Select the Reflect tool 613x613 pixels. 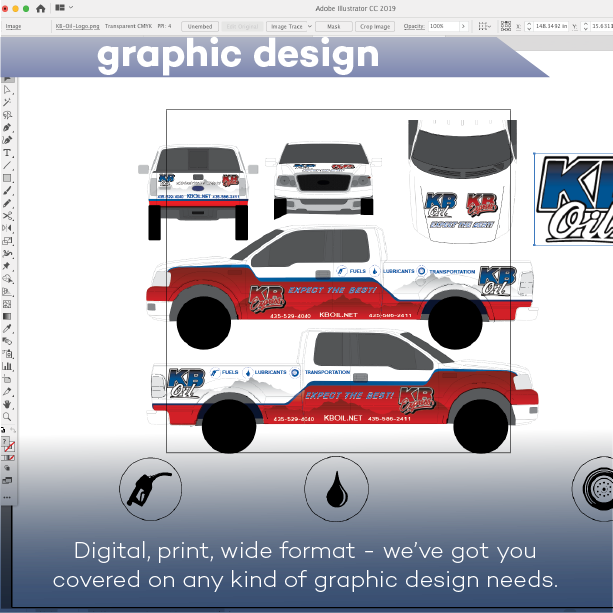point(7,228)
